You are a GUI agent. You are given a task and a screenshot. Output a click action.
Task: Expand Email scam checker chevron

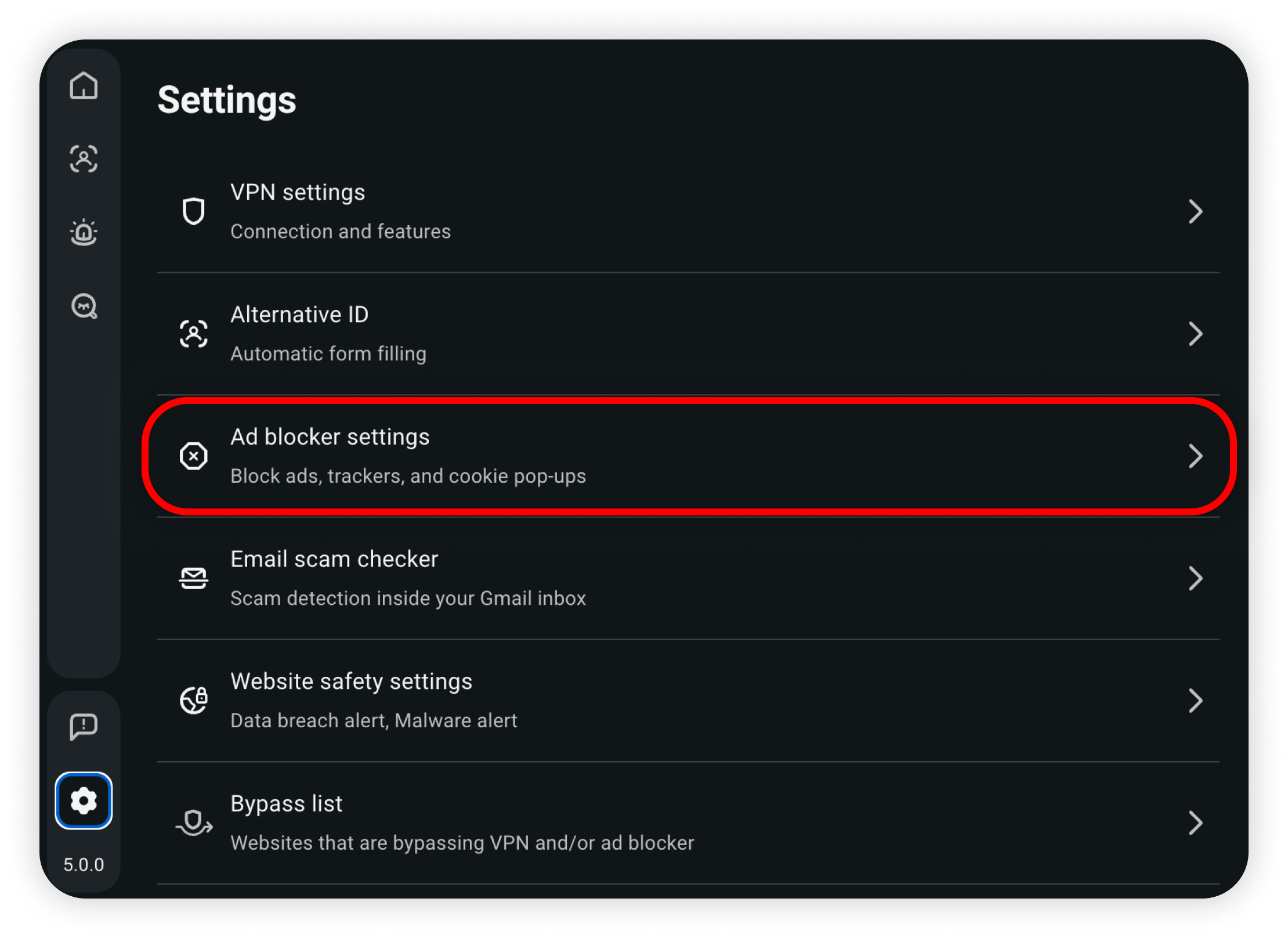click(x=1195, y=578)
